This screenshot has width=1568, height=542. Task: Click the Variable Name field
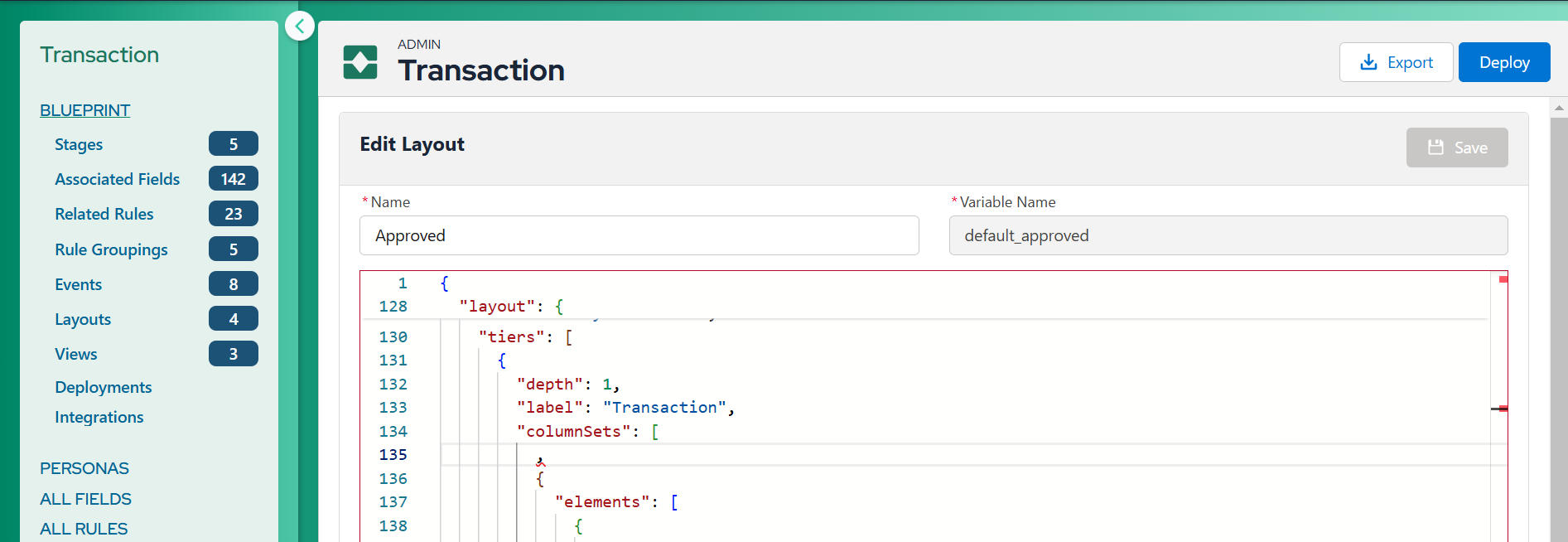point(1228,235)
